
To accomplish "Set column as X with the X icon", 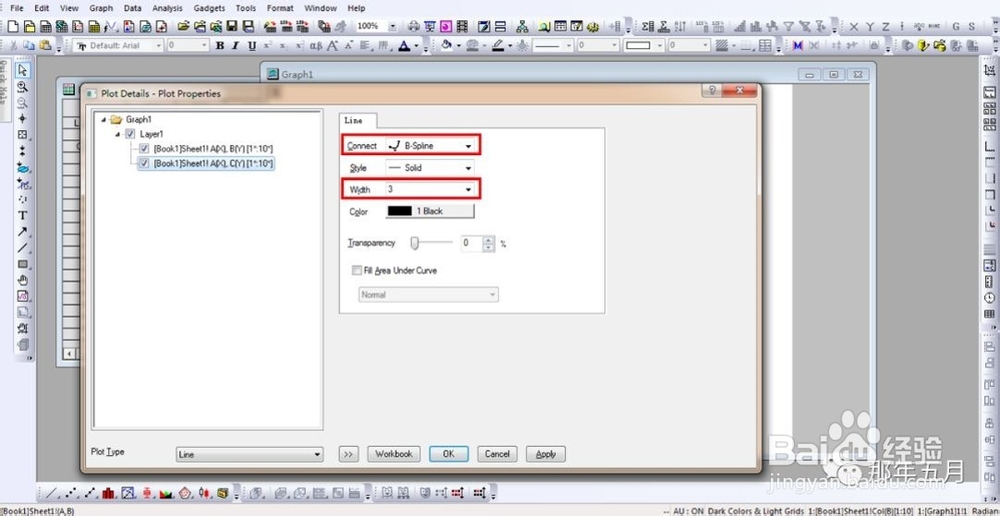I will click(x=853, y=26).
